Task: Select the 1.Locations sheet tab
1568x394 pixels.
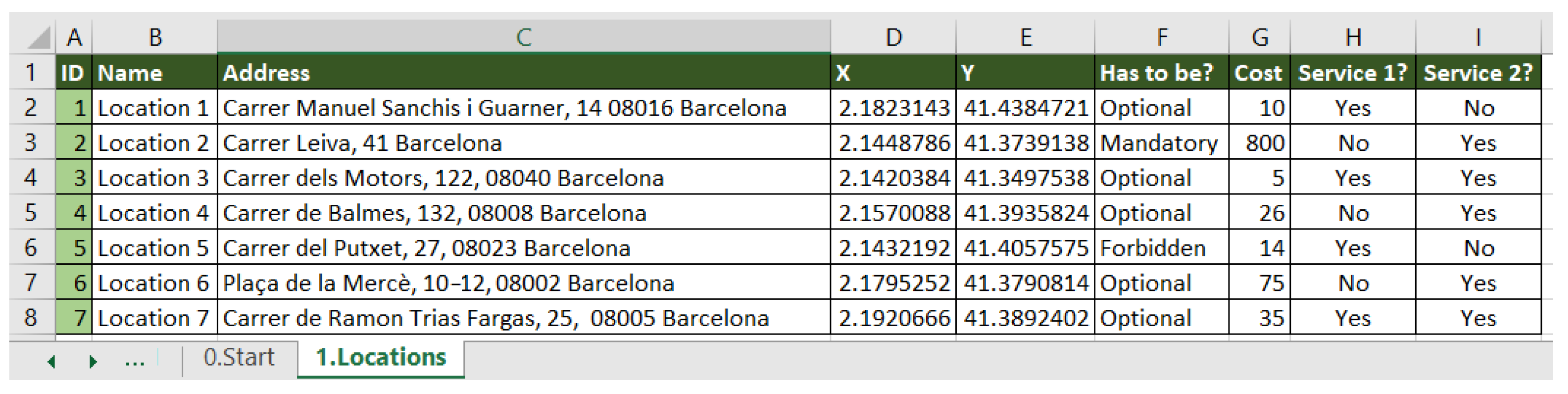Action: click(380, 358)
